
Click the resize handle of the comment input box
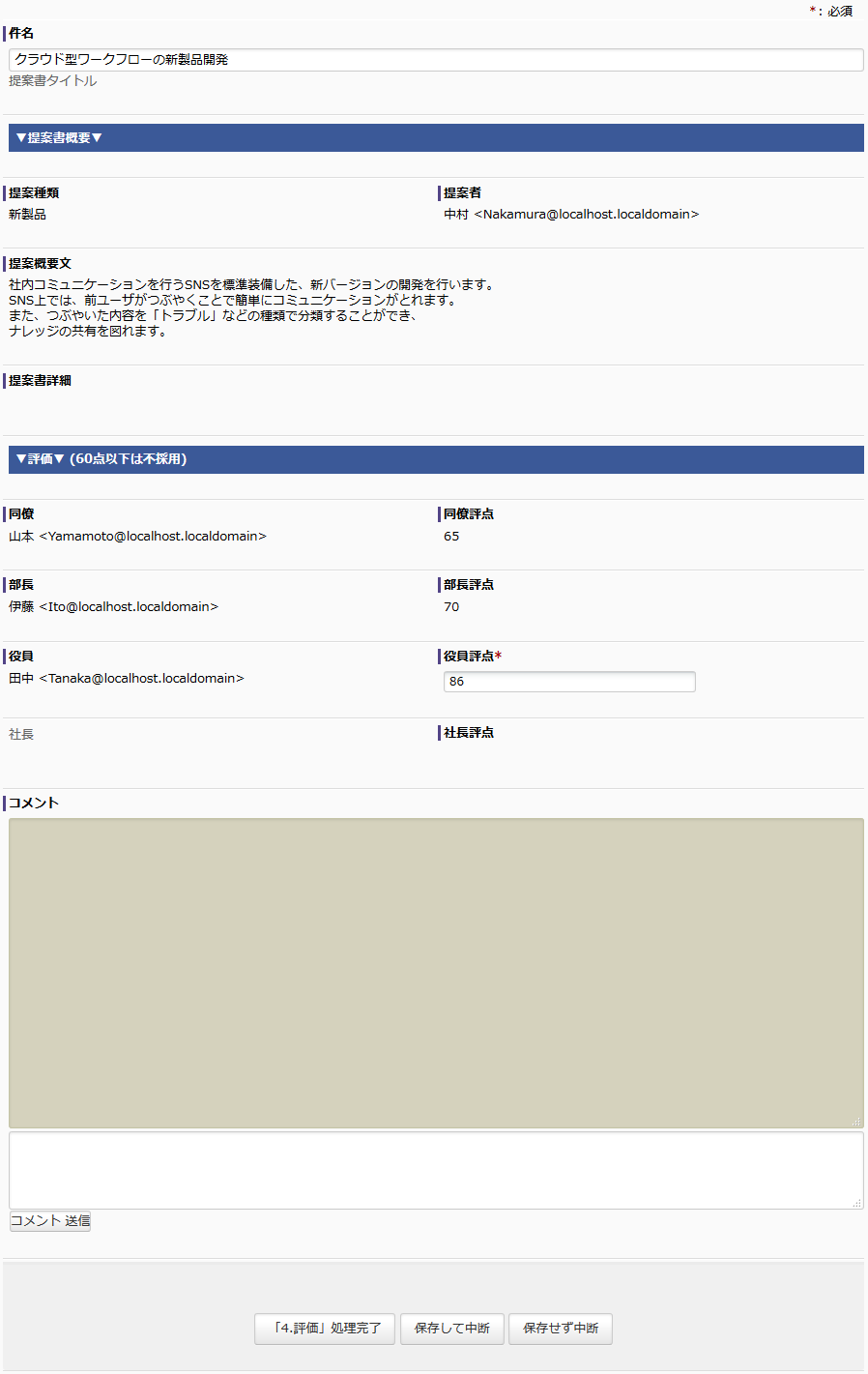pyautogui.click(x=856, y=1203)
